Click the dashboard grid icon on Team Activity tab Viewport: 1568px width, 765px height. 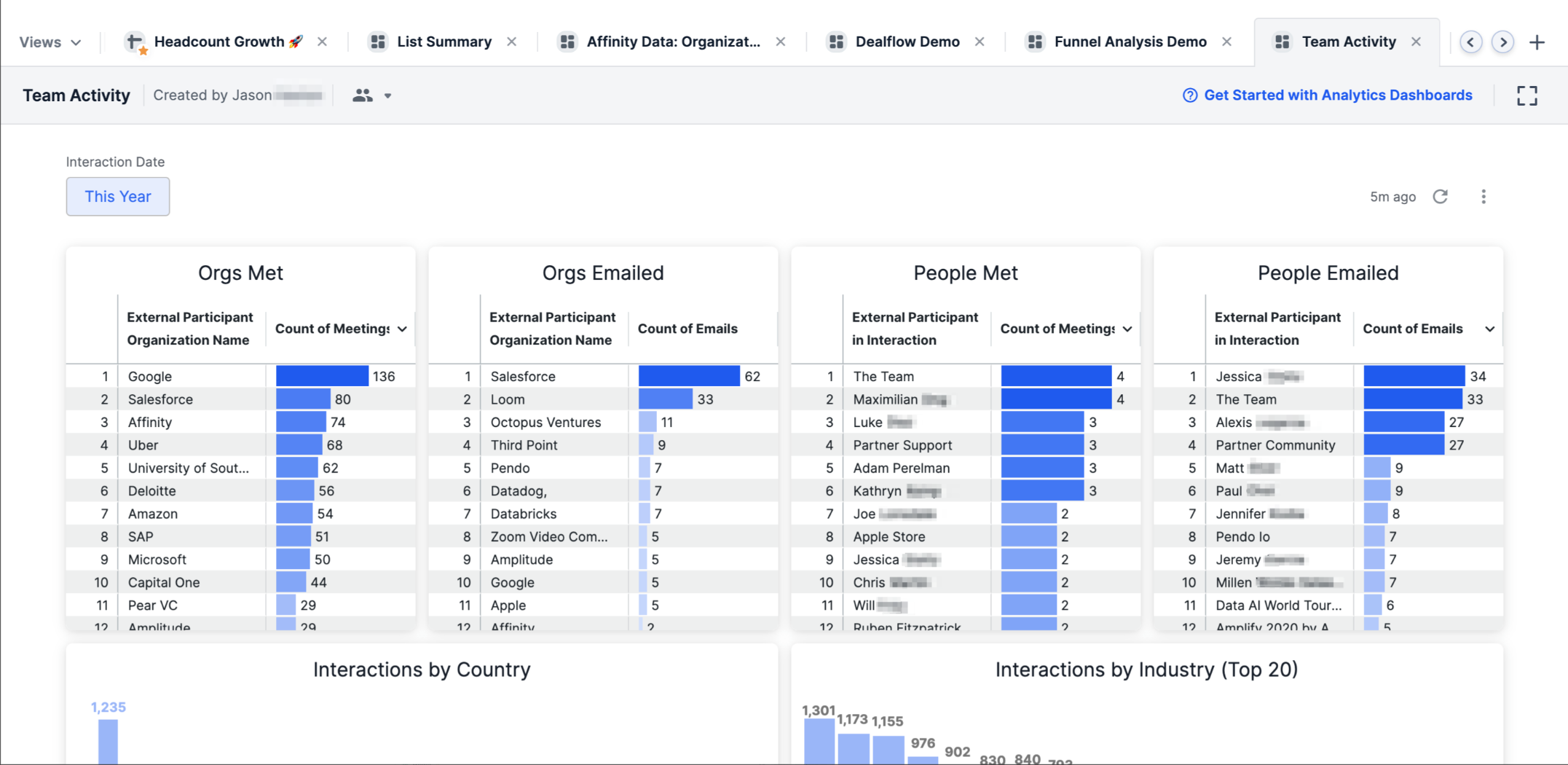[x=1281, y=42]
